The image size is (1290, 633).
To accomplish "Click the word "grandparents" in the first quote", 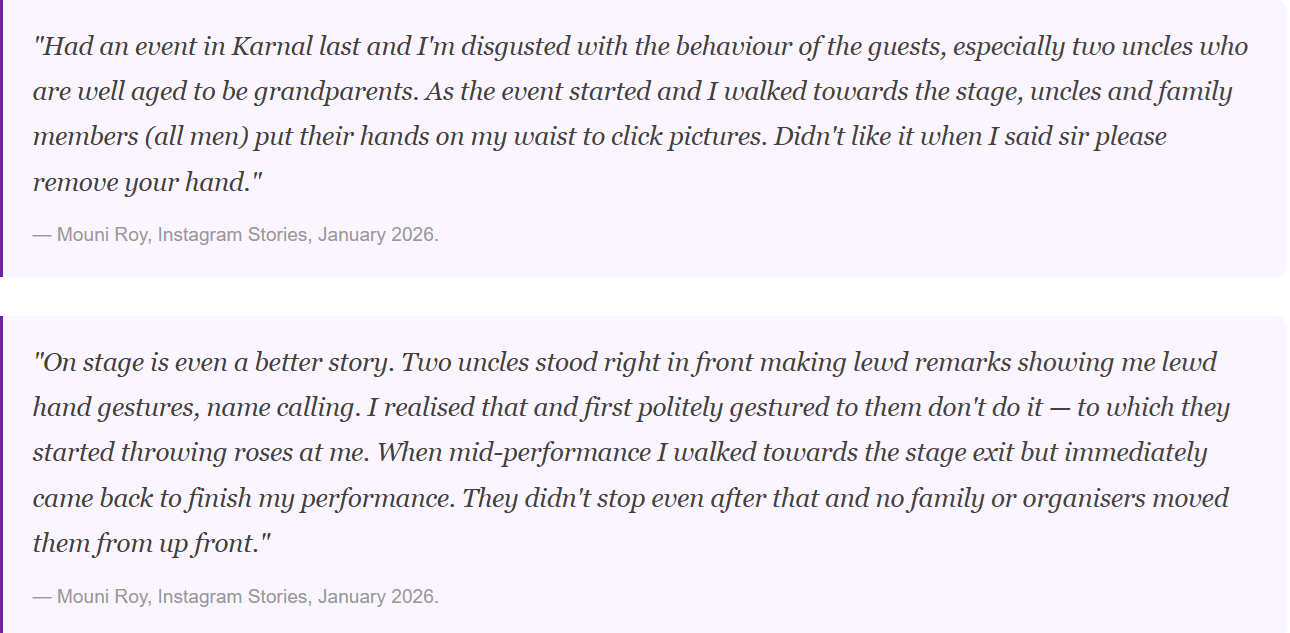I will 335,92.
